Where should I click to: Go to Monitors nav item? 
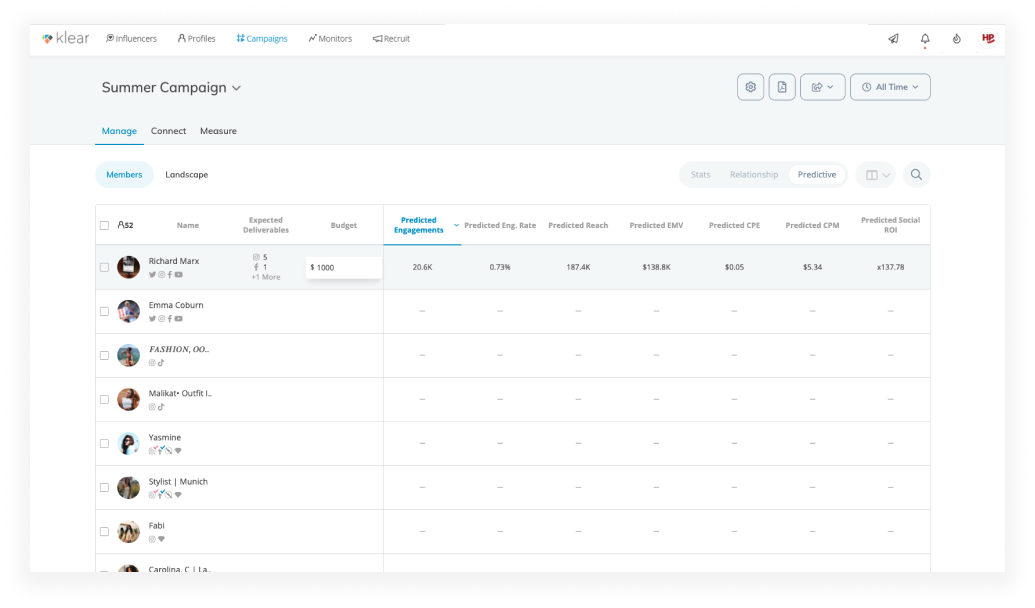[330, 39]
